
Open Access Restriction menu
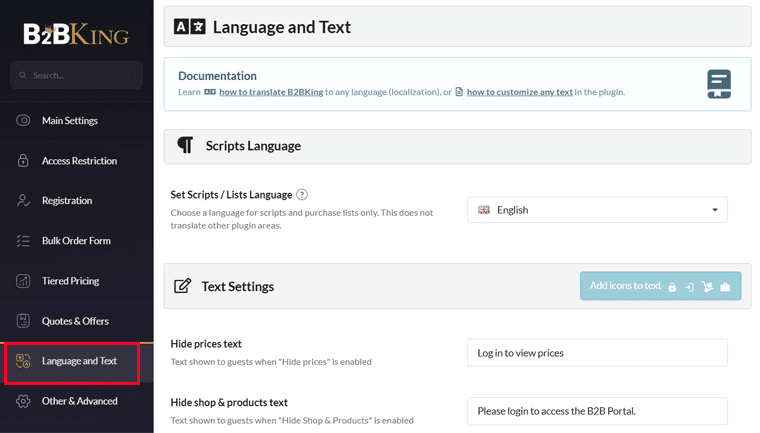click(77, 160)
